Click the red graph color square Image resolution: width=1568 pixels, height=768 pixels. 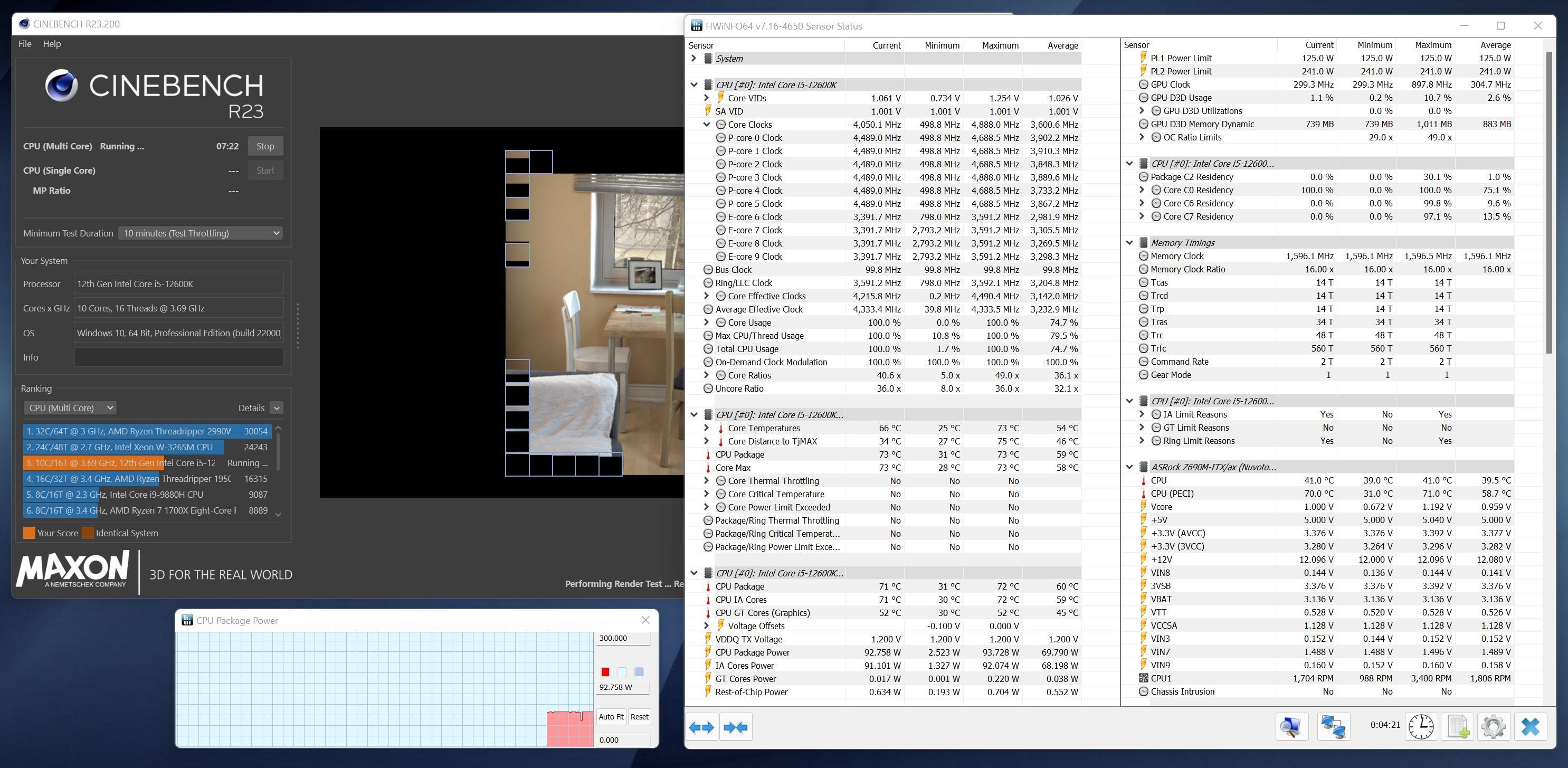(605, 672)
